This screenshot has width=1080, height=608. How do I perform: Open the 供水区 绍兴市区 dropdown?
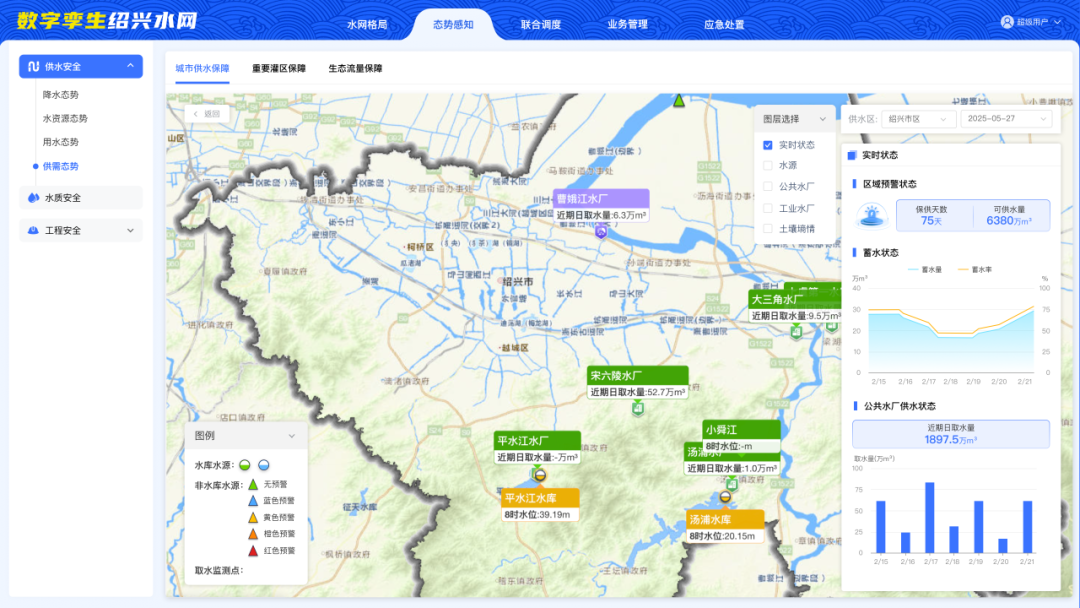point(917,119)
